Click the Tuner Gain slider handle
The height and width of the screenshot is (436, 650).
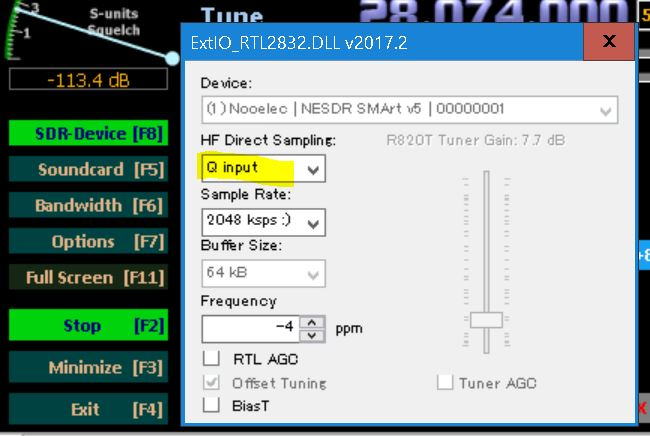click(486, 320)
